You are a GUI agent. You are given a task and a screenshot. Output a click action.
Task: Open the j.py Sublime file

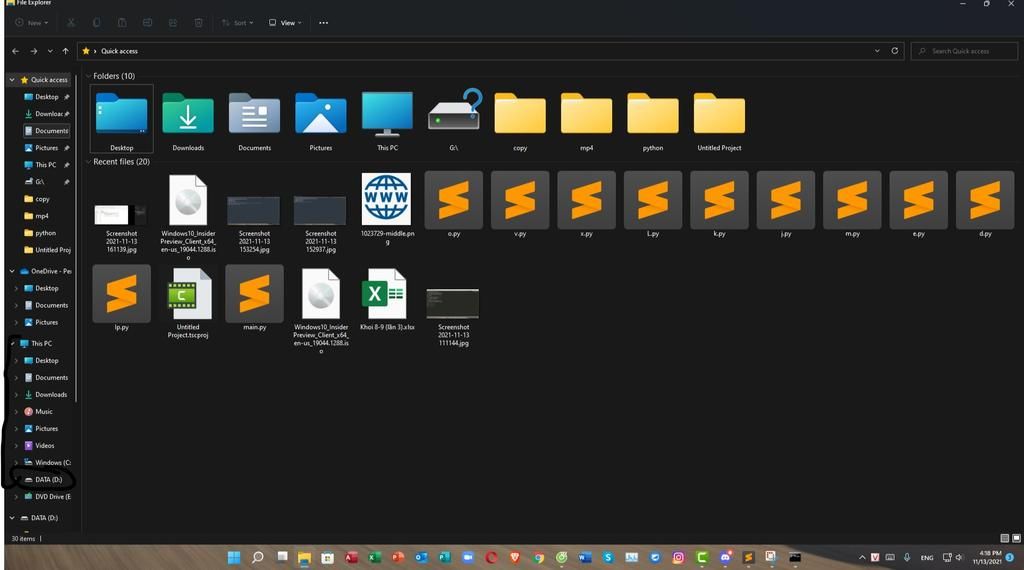[786, 200]
